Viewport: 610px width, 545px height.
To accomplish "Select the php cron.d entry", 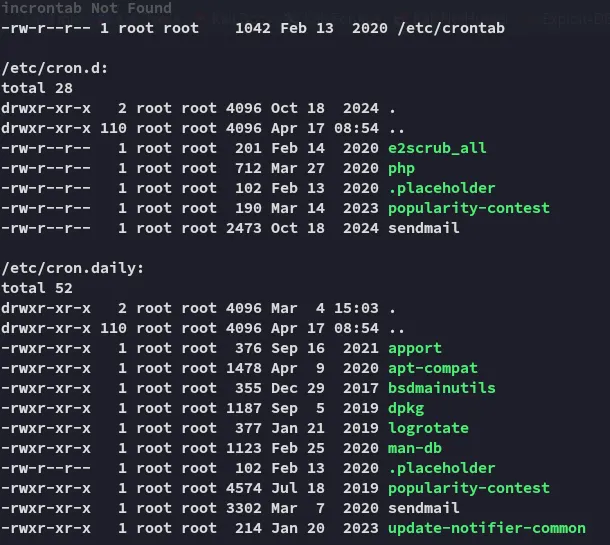I will pos(401,168).
